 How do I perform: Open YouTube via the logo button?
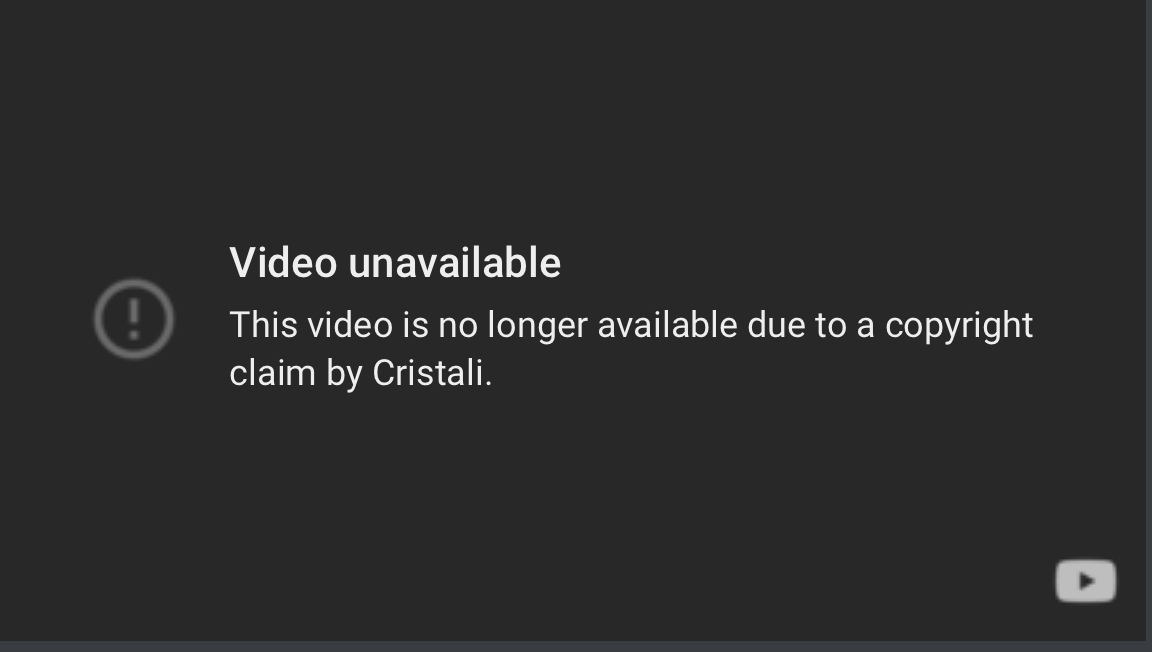pyautogui.click(x=1086, y=581)
